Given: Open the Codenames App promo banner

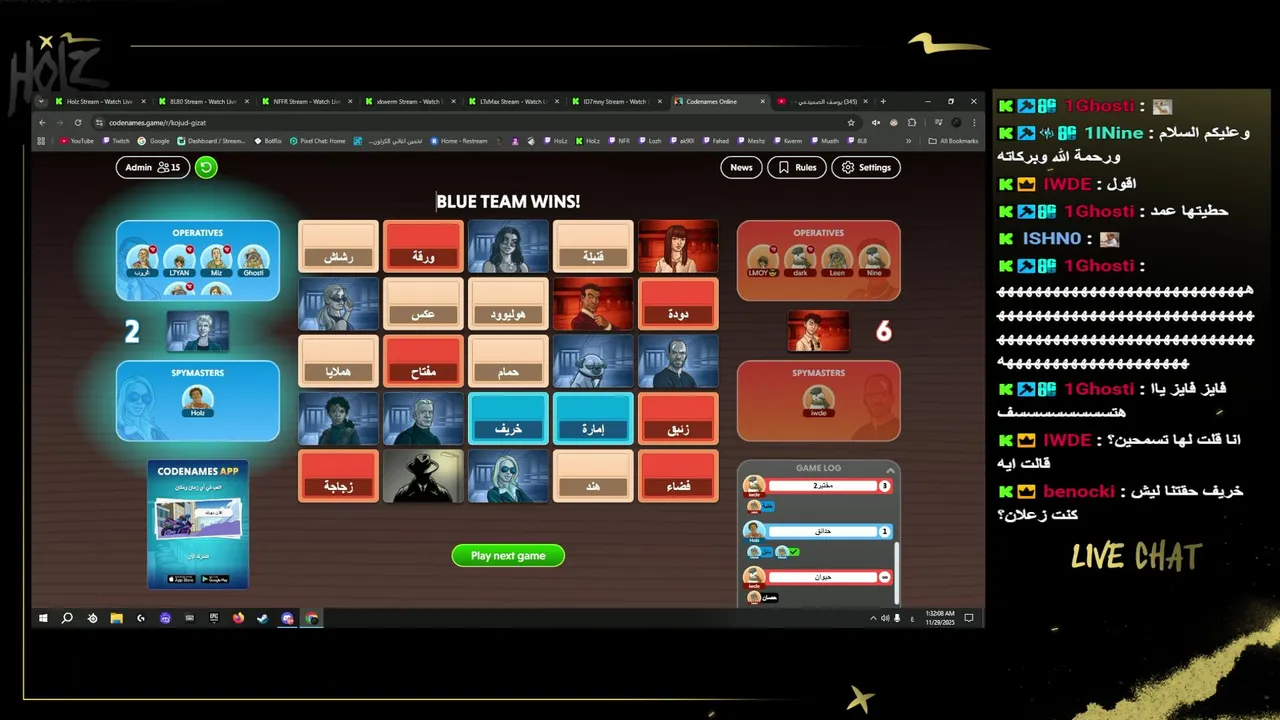Looking at the screenshot, I should tap(198, 524).
